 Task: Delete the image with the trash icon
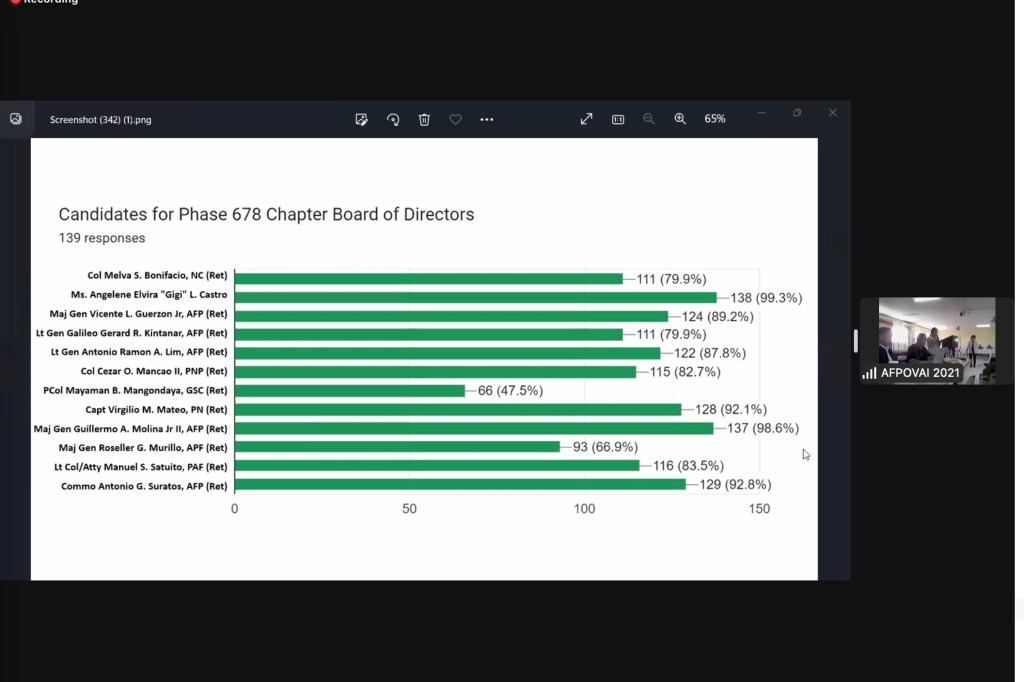pos(424,119)
